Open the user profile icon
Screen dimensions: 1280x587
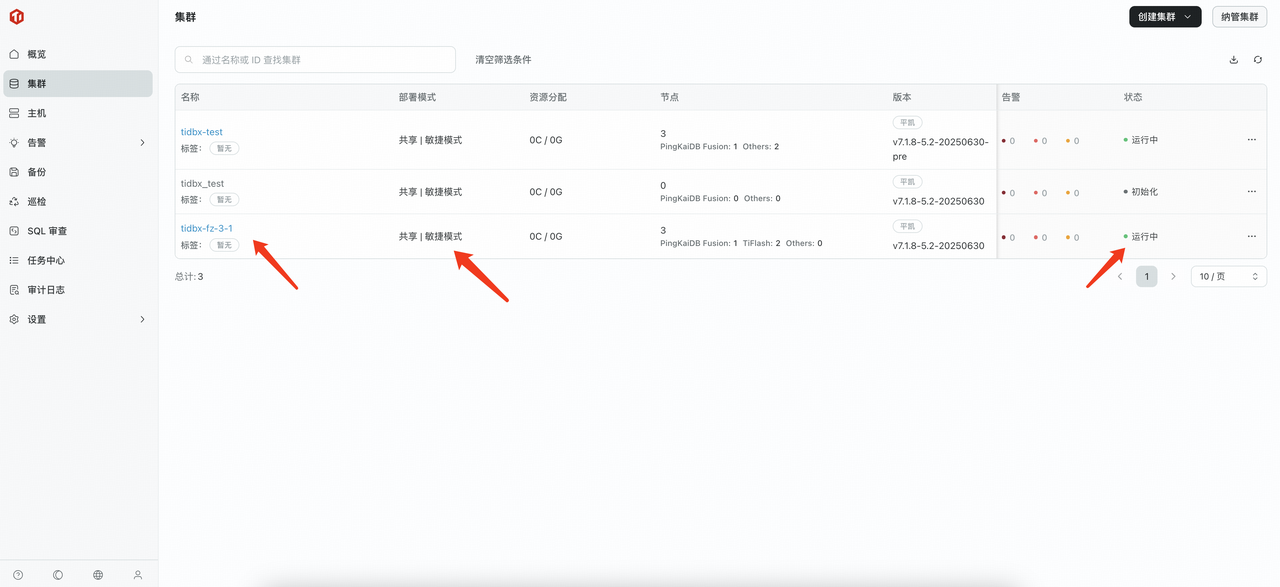[x=138, y=575]
